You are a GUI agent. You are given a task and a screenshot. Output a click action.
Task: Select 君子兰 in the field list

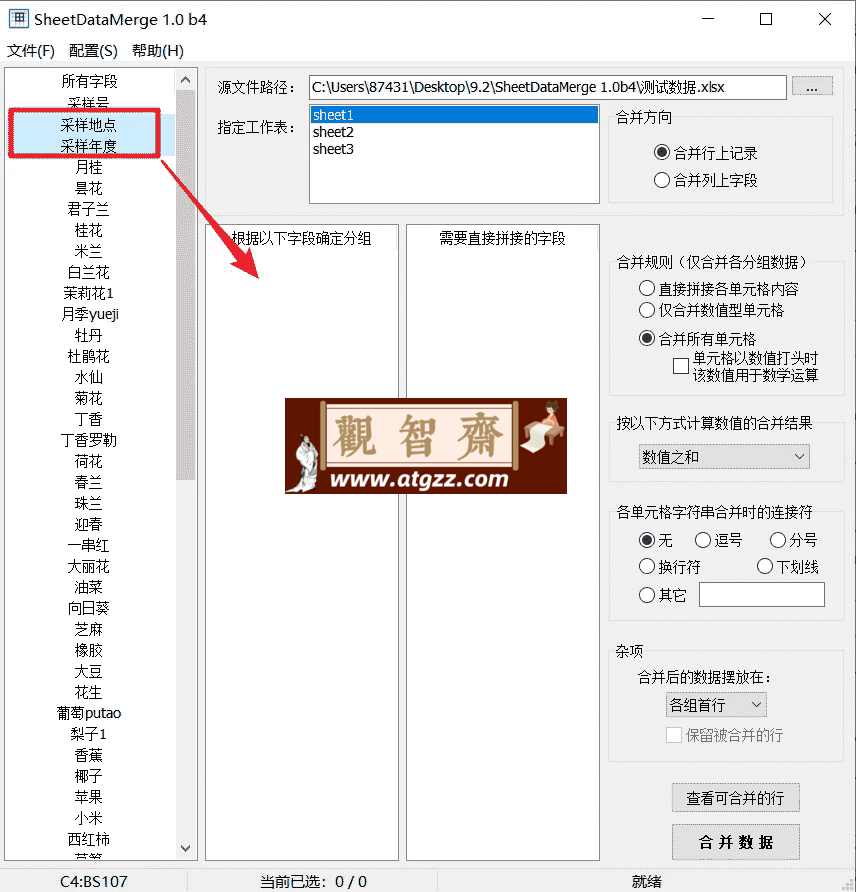click(89, 209)
